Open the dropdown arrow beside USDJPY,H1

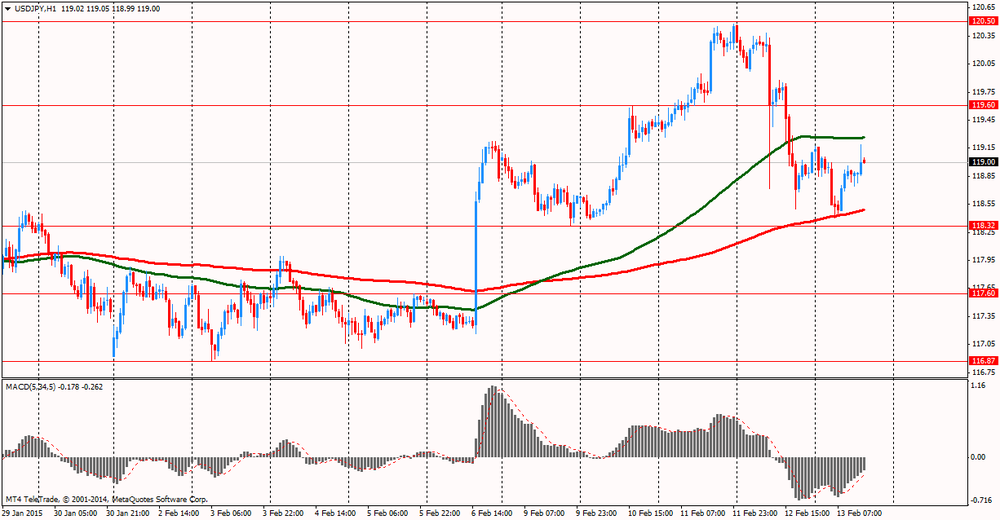coord(8,7)
